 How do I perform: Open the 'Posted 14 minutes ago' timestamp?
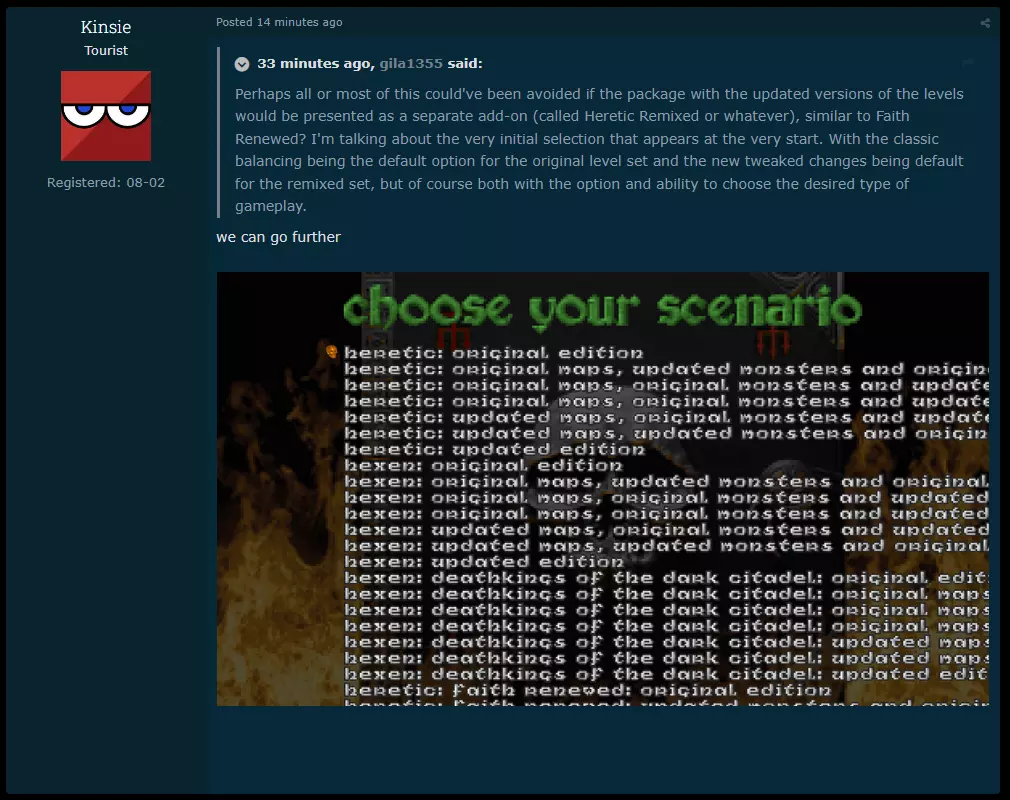(279, 22)
